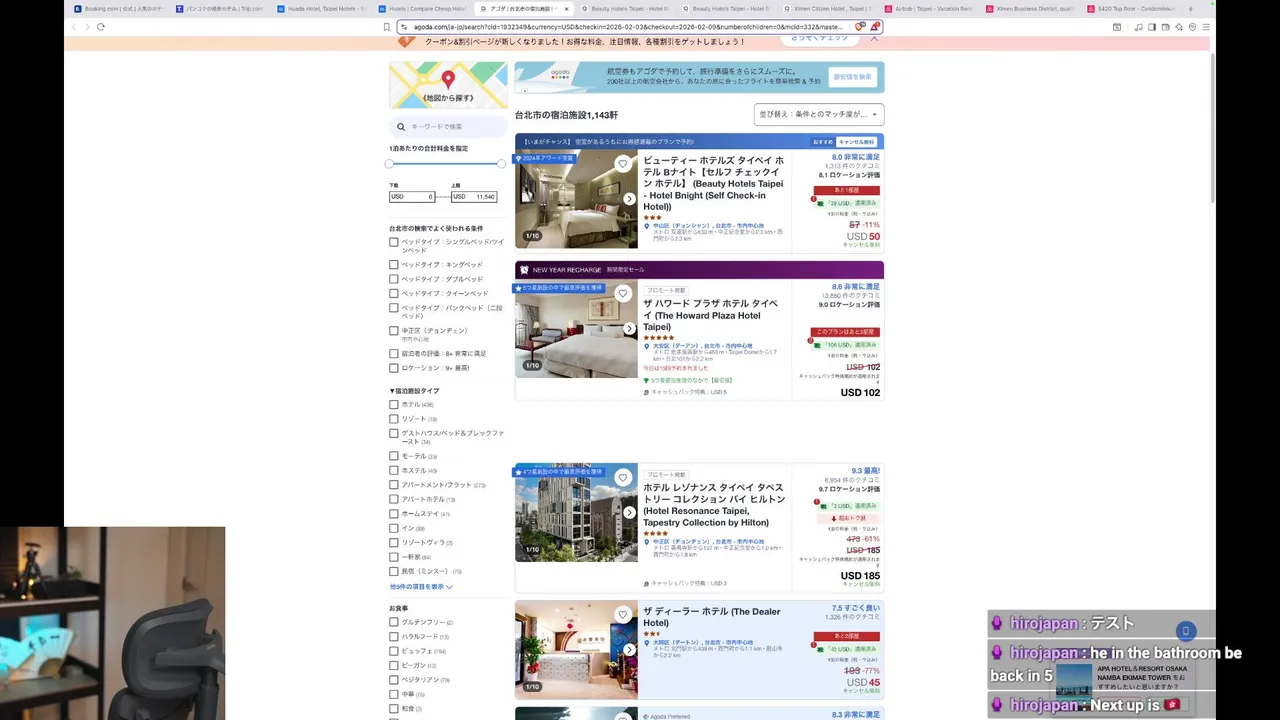Tick guest rating 8+ 非常に満足 filter
The width and height of the screenshot is (1280, 720).
click(x=394, y=353)
